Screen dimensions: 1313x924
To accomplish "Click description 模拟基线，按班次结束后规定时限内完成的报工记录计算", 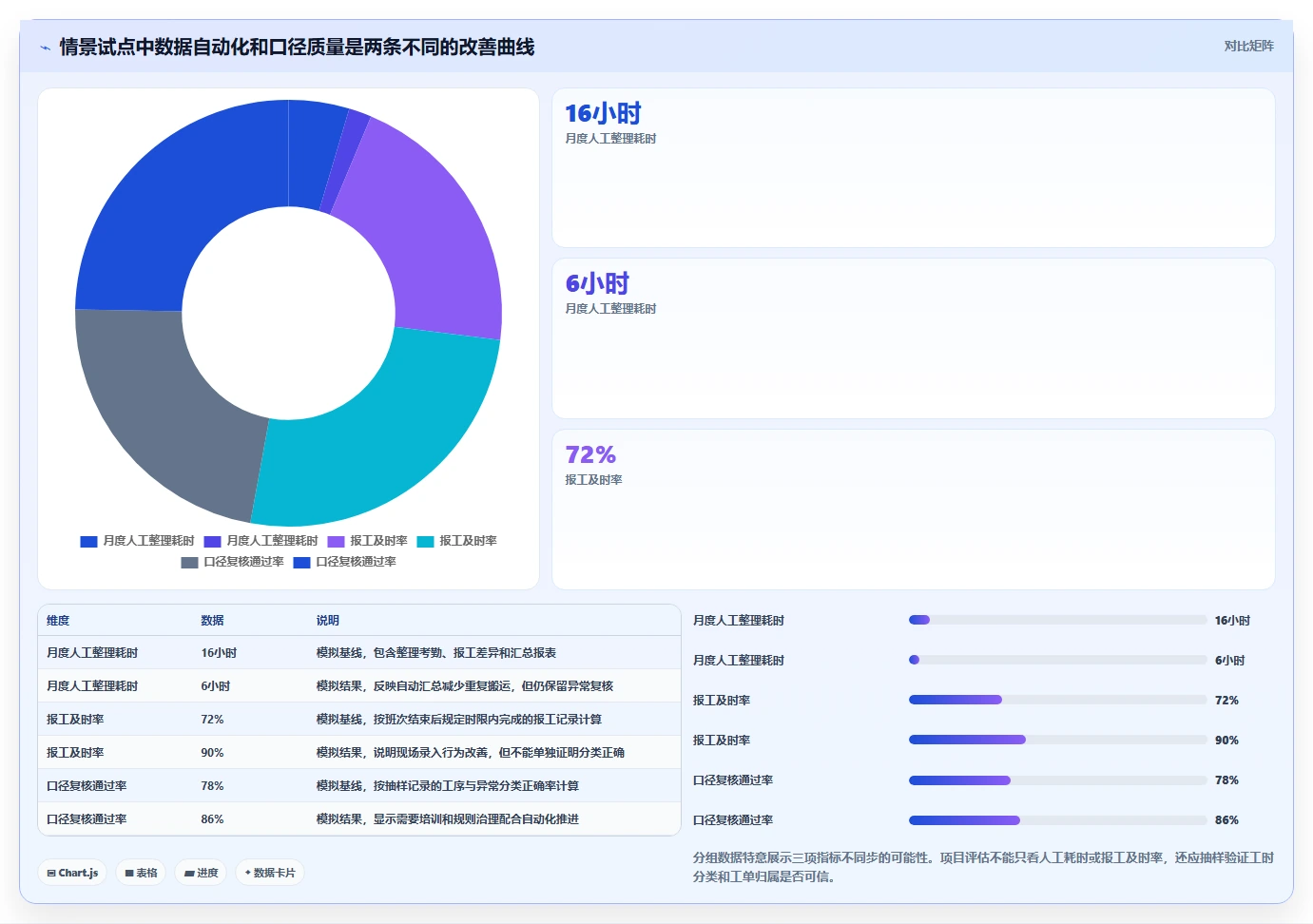I will (459, 720).
